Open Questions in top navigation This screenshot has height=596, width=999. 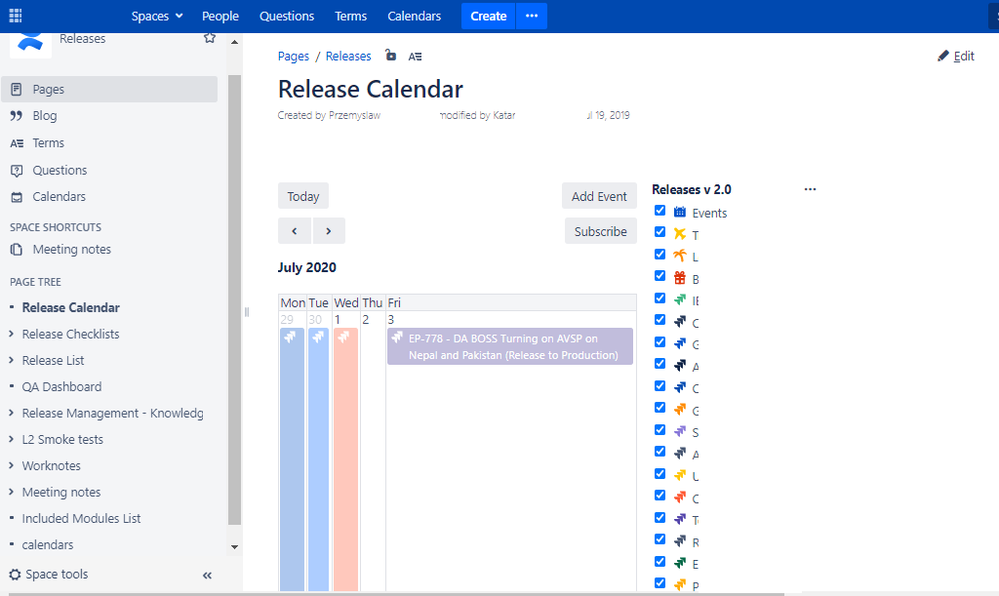[x=287, y=16]
